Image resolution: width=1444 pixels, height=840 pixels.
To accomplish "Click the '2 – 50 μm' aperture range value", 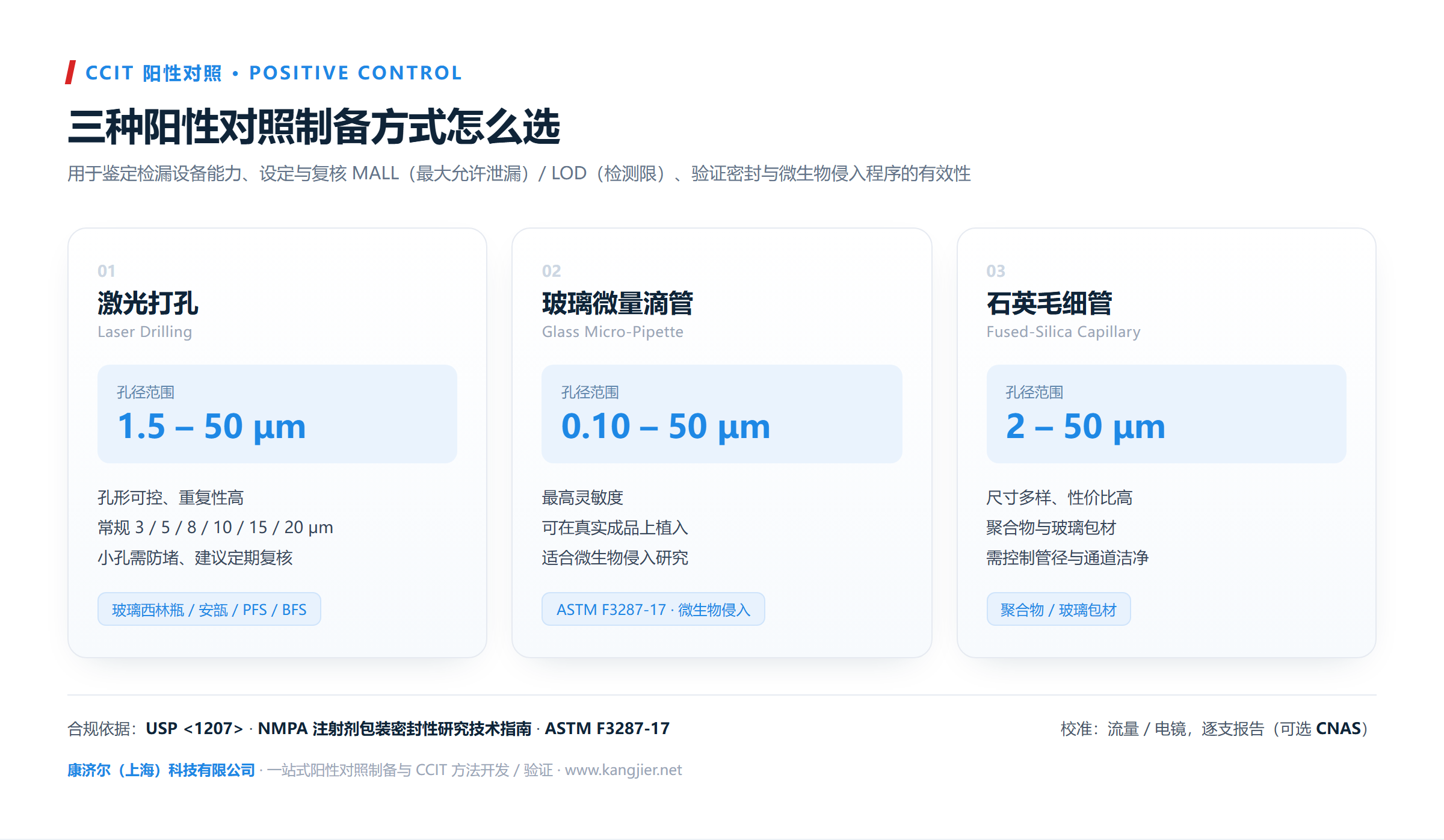I will tap(1085, 427).
